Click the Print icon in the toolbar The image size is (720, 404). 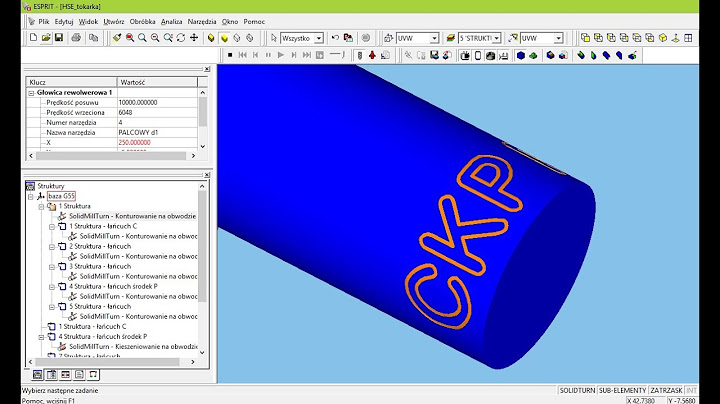pos(76,38)
